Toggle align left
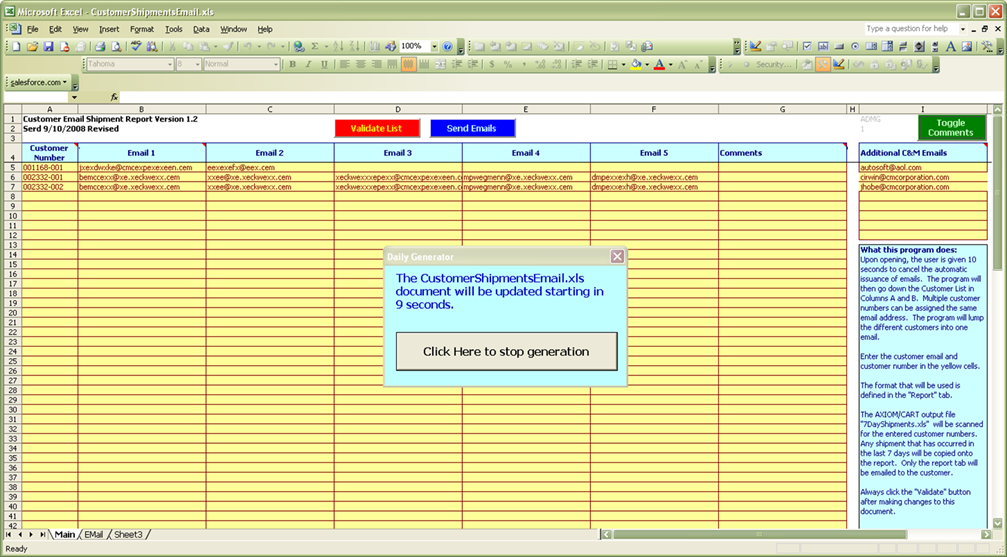Image resolution: width=1007 pixels, height=557 pixels. point(344,64)
